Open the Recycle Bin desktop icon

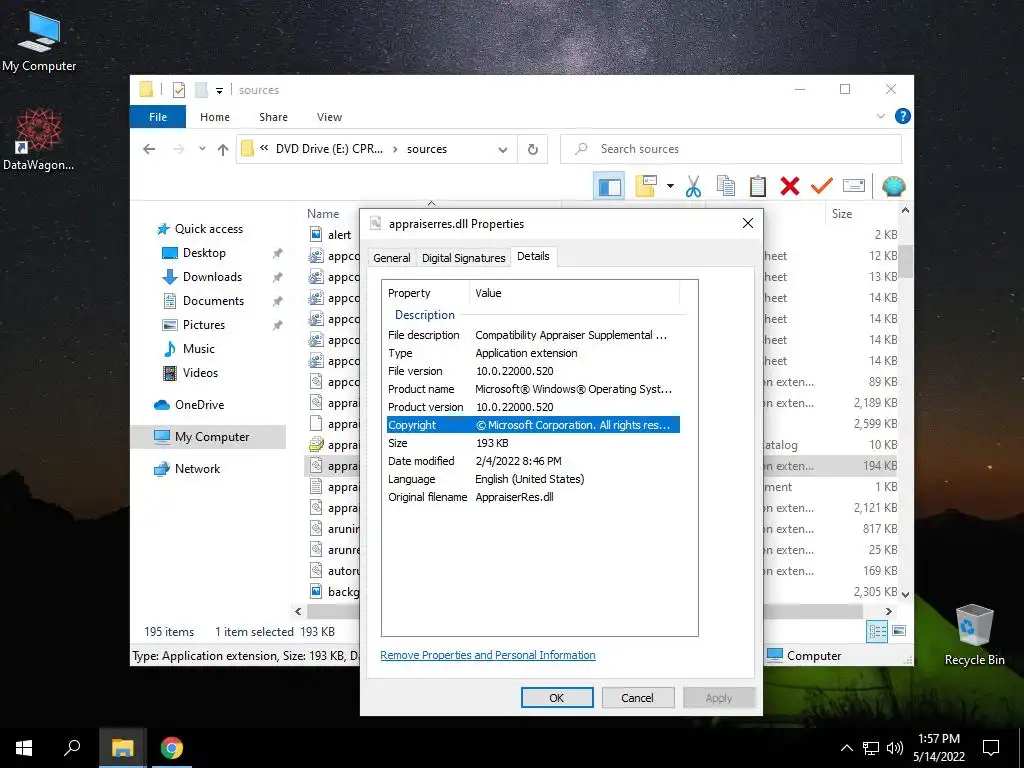(974, 635)
